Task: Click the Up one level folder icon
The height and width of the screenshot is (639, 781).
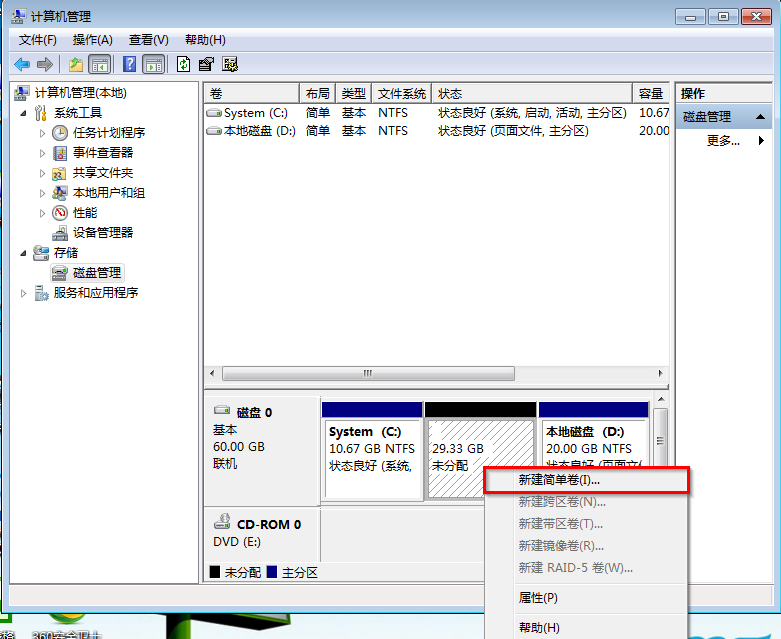Action: point(76,64)
